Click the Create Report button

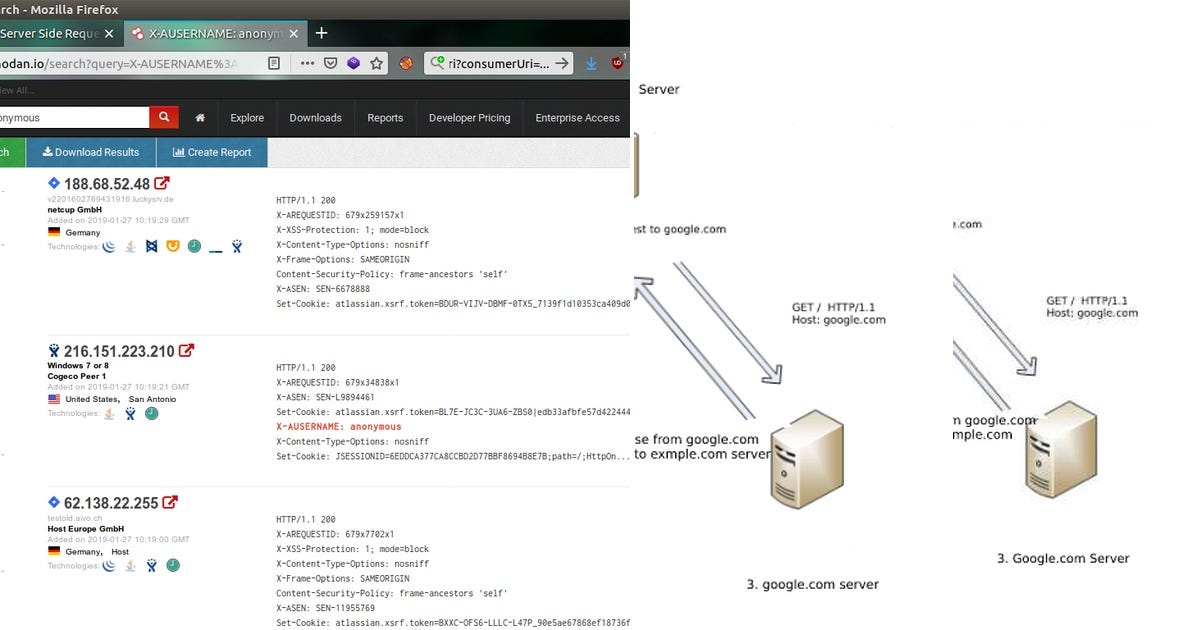211,152
